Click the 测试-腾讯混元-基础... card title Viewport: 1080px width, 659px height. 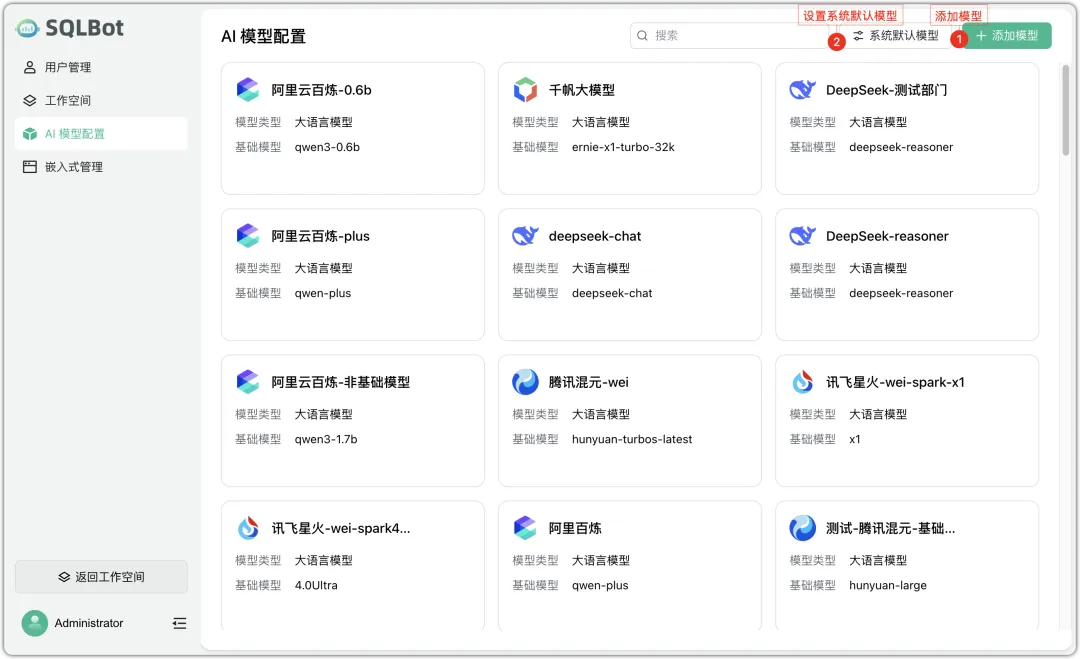click(x=891, y=528)
